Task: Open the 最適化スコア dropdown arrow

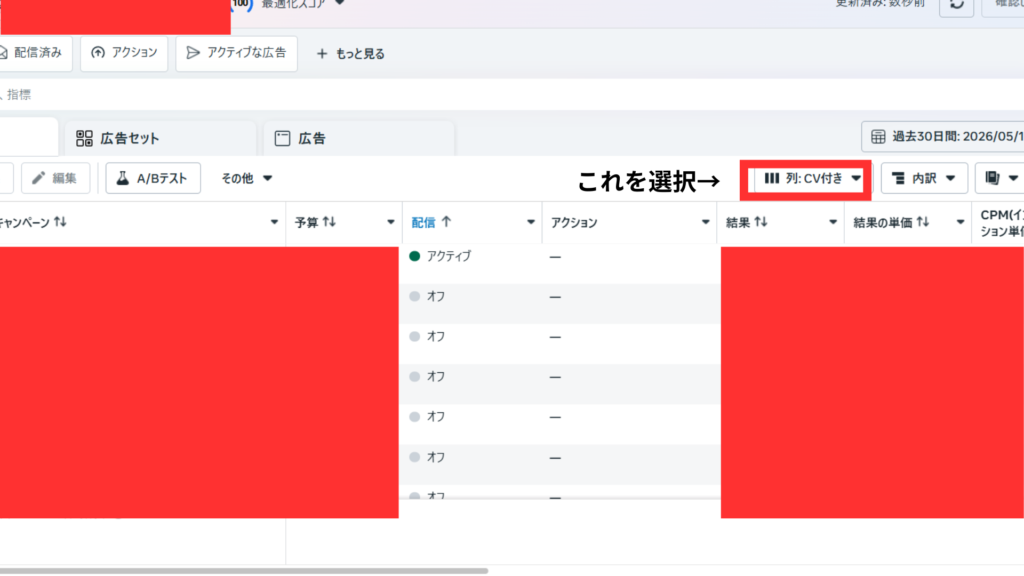Action: coord(340,3)
